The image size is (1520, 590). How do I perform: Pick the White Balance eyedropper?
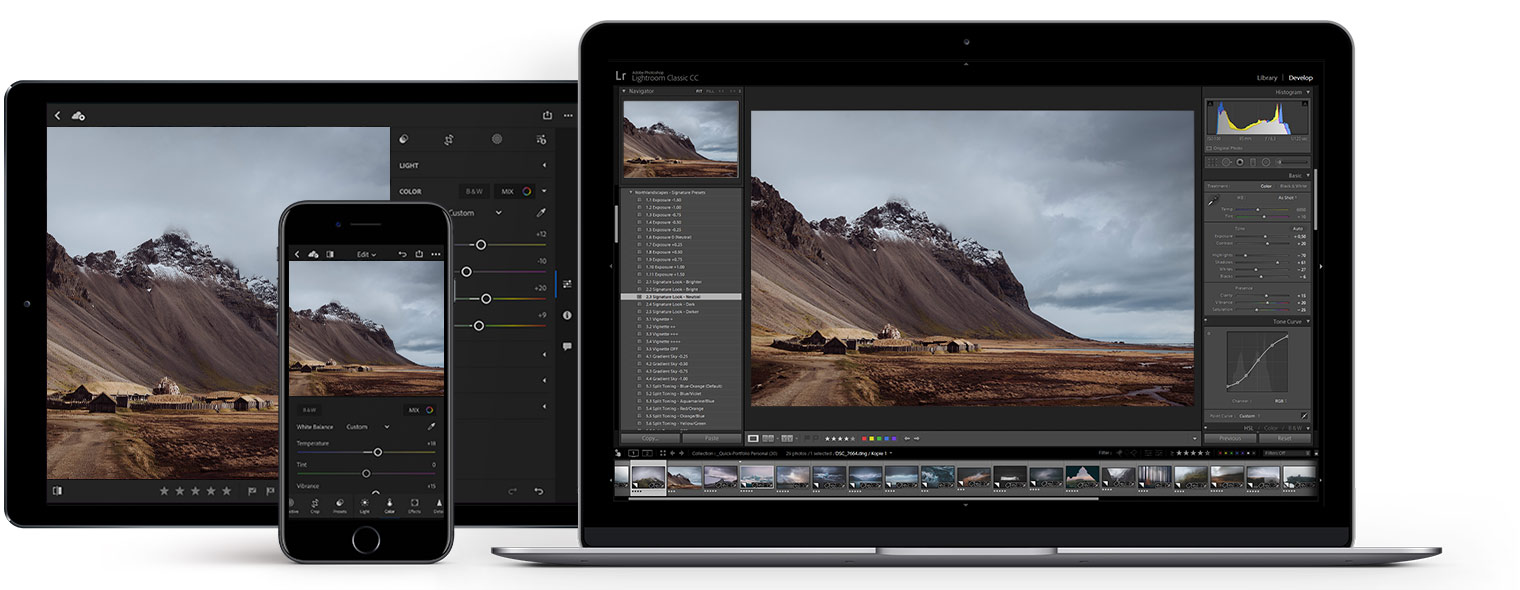tap(1213, 200)
